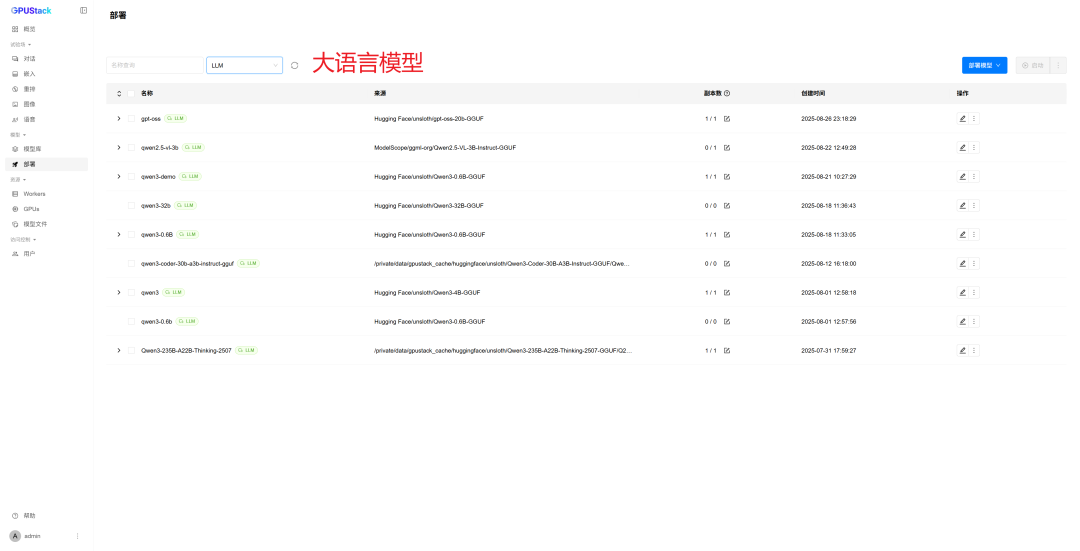Open admin account options menu
The image size is (1080, 551).
point(77,536)
